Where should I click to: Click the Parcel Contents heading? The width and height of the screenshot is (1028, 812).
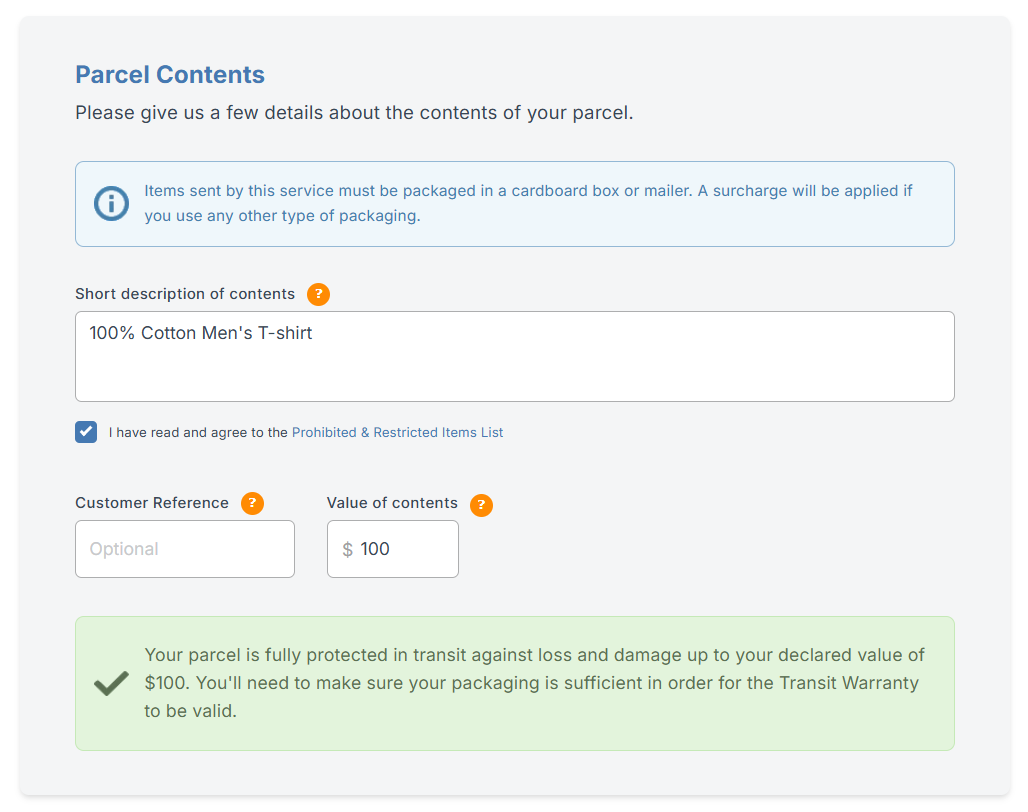(170, 75)
